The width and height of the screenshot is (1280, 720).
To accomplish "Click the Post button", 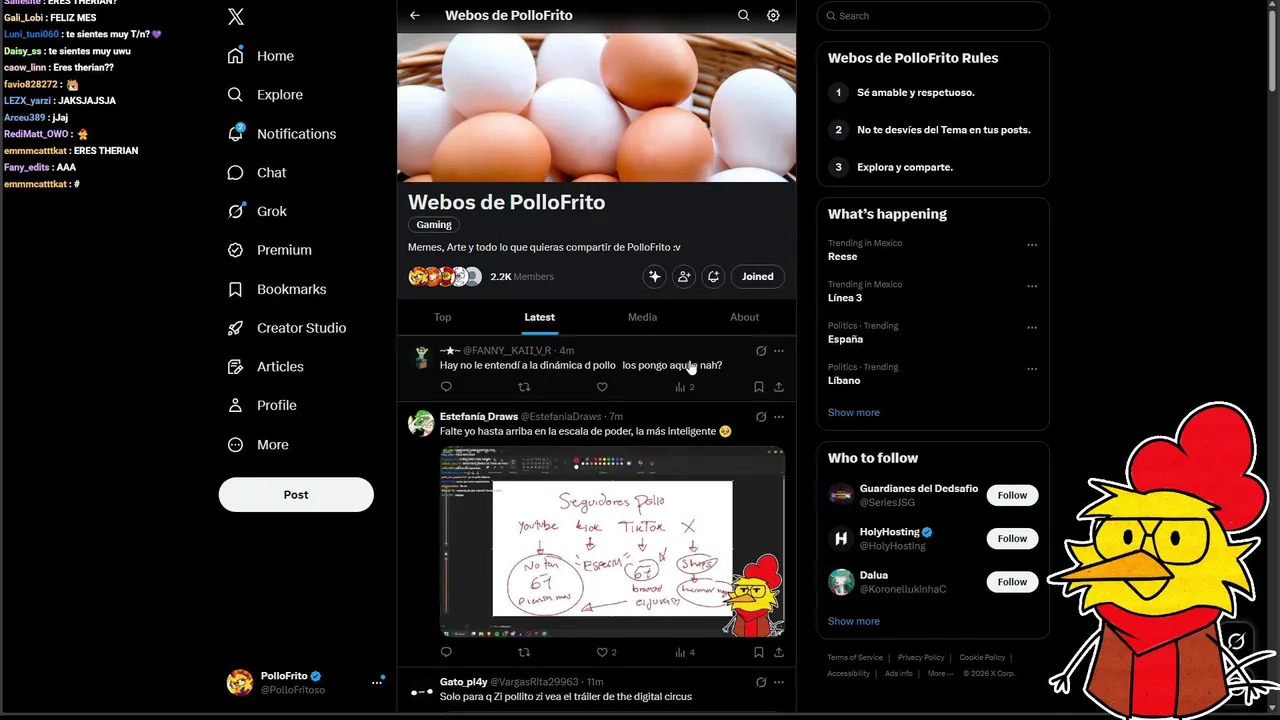I will pyautogui.click(x=296, y=494).
